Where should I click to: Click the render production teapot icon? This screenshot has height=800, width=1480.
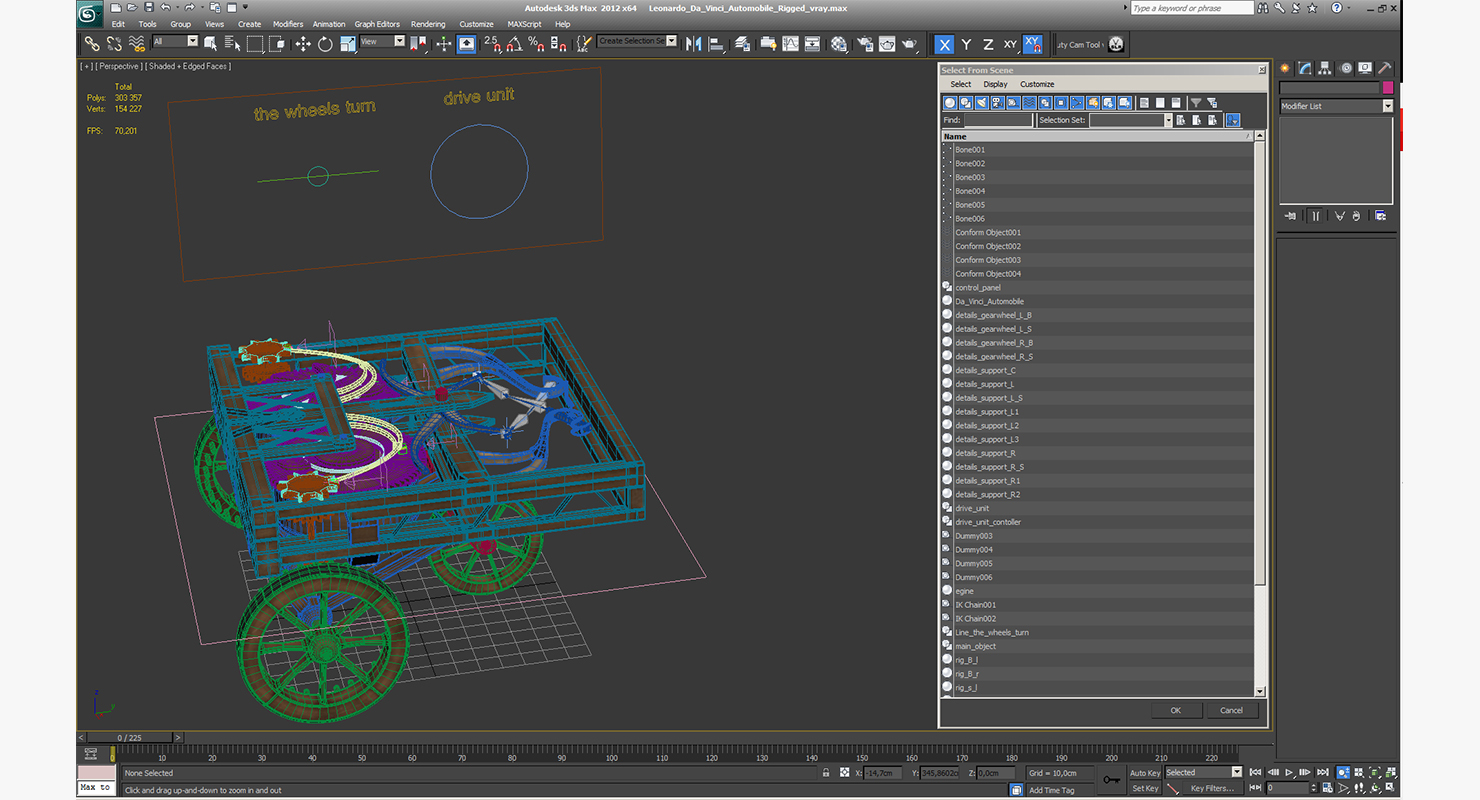point(909,44)
